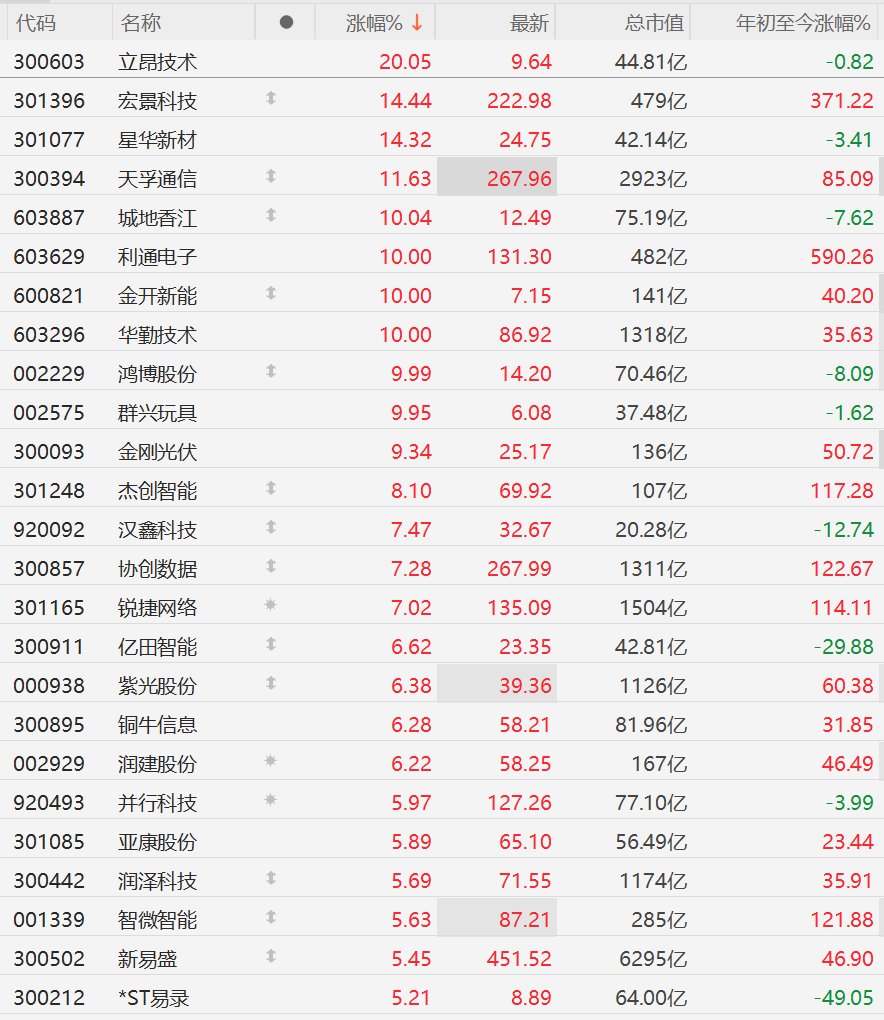The image size is (884, 1020).
Task: Click market cap 1318亿
Action: tap(653, 335)
